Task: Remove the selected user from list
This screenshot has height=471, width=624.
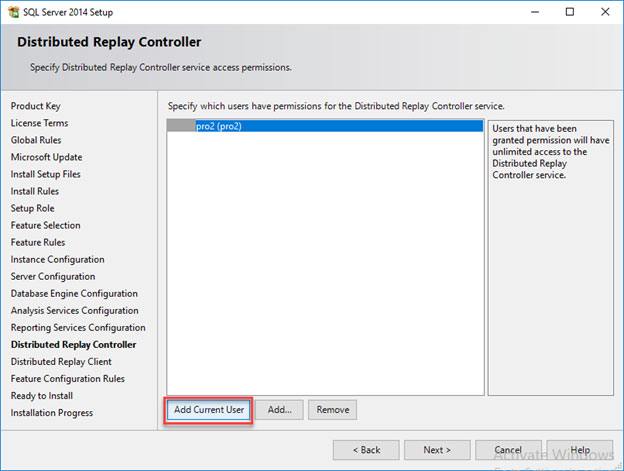Action: tap(333, 410)
